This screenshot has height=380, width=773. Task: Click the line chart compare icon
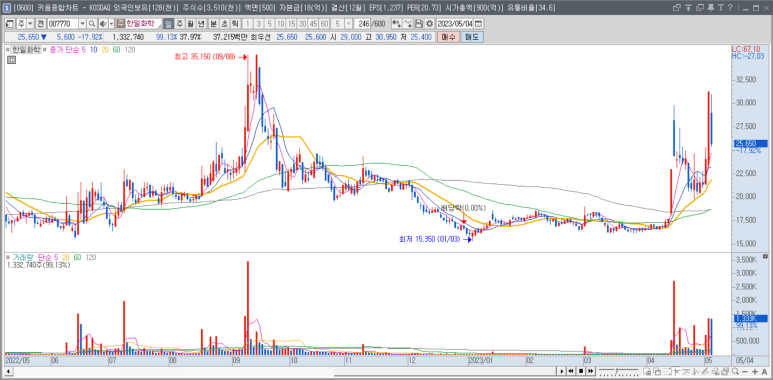point(408,24)
